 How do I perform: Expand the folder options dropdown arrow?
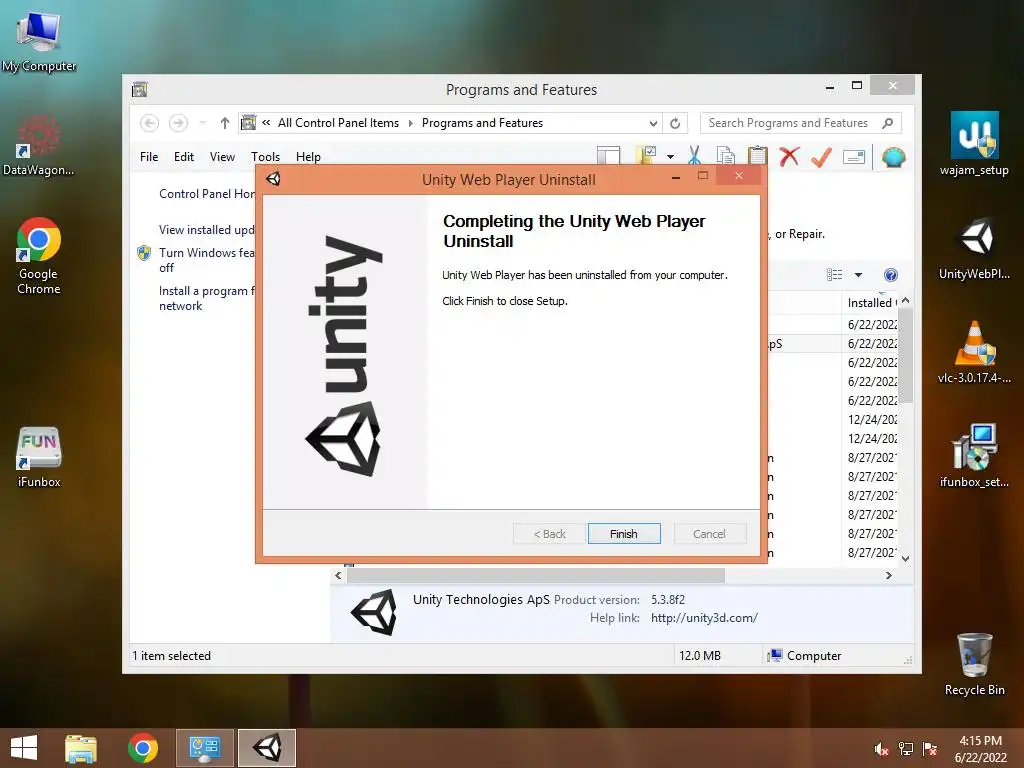[x=670, y=157]
